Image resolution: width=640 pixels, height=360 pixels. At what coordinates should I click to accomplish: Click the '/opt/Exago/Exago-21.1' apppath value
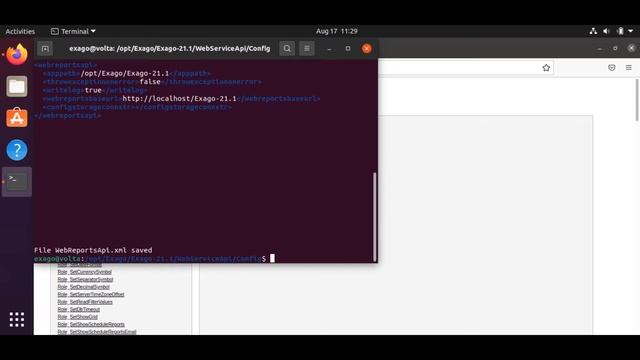[124, 73]
